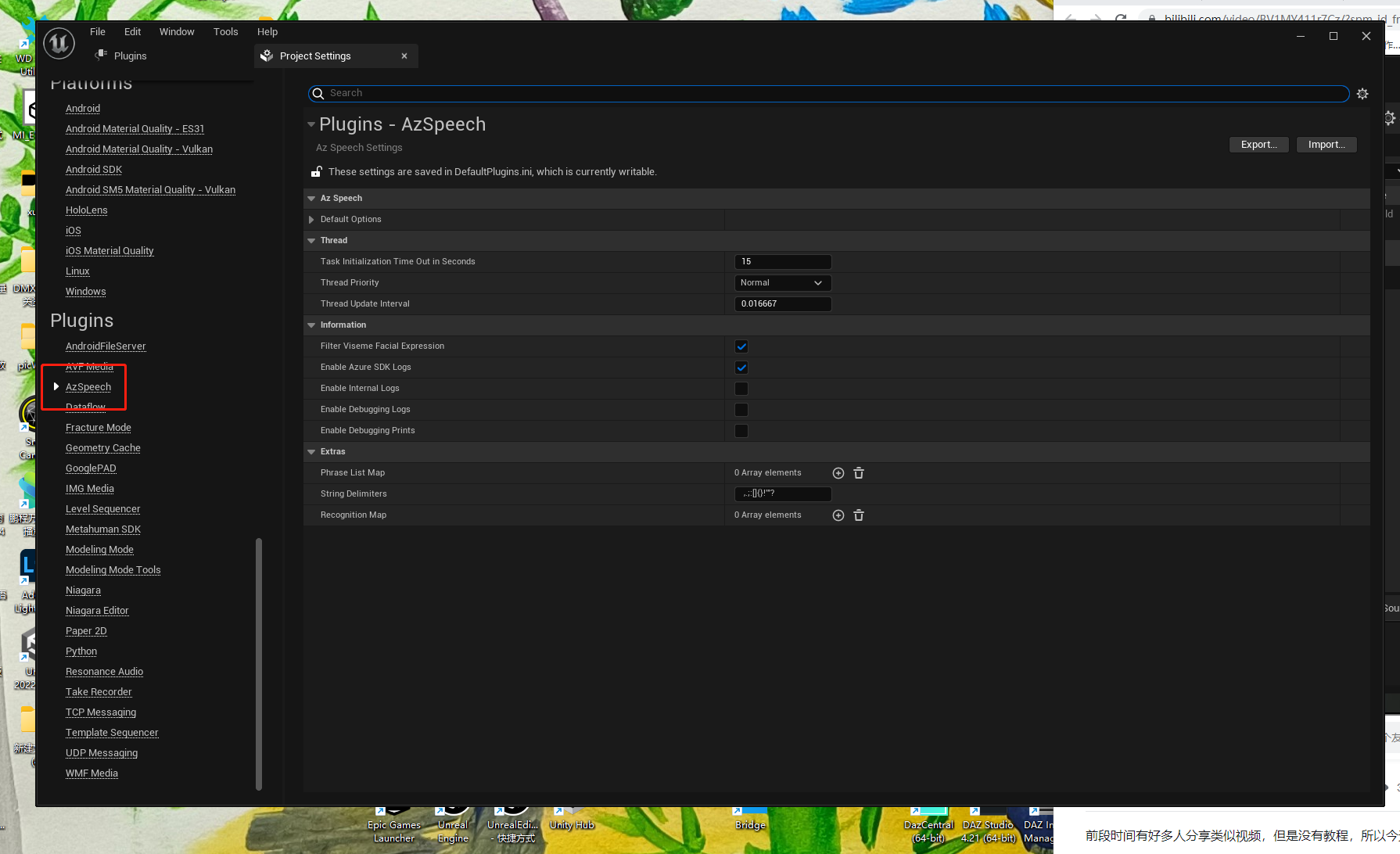Click the Unreal Engine logo icon

pos(59,44)
